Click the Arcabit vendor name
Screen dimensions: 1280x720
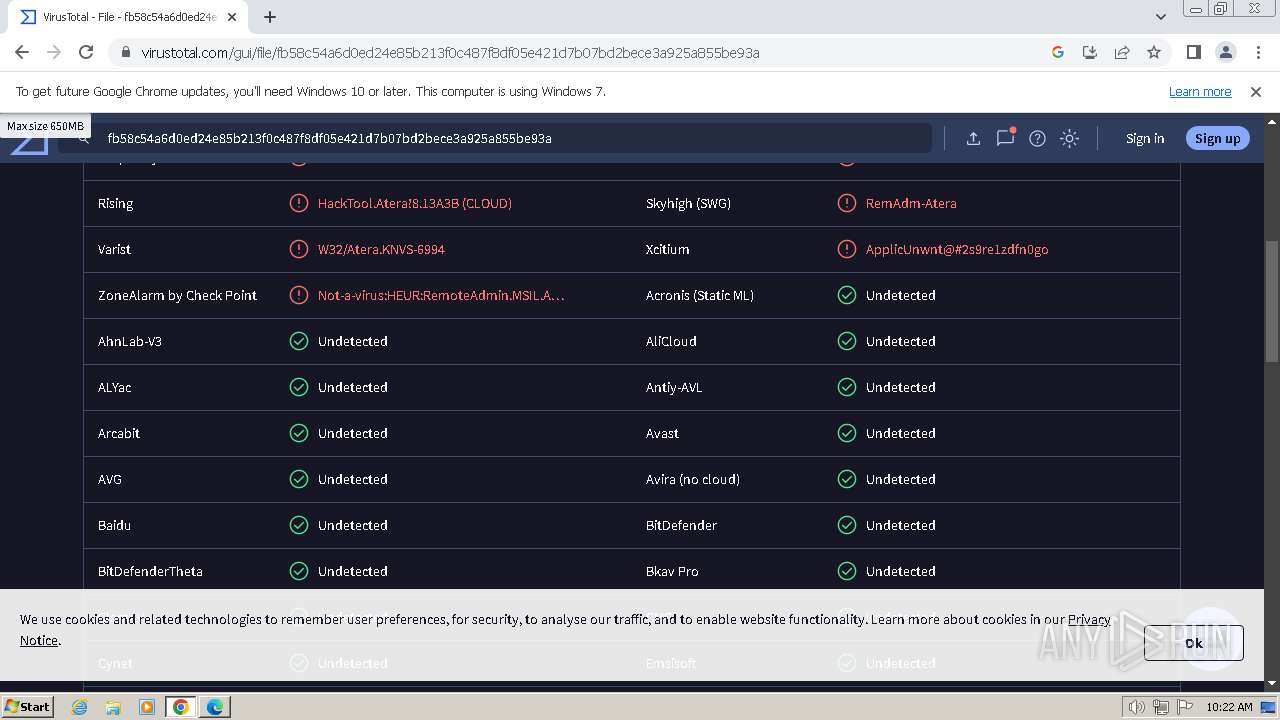(119, 433)
